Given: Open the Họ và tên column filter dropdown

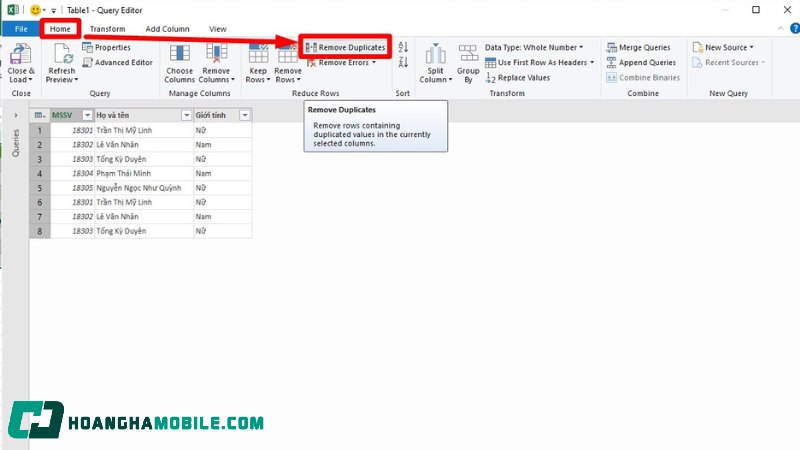Looking at the screenshot, I should 186,115.
